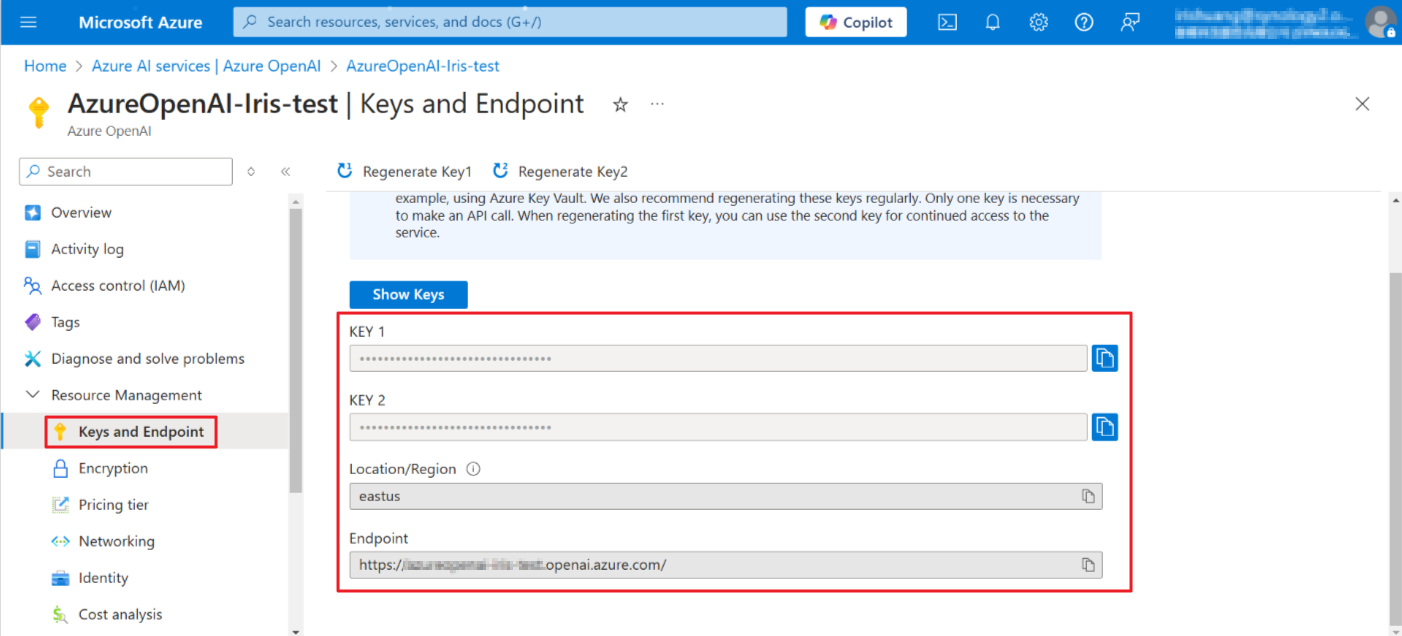Open the Feedback icon in top bar
Image resolution: width=1402 pixels, height=636 pixels.
[1130, 22]
